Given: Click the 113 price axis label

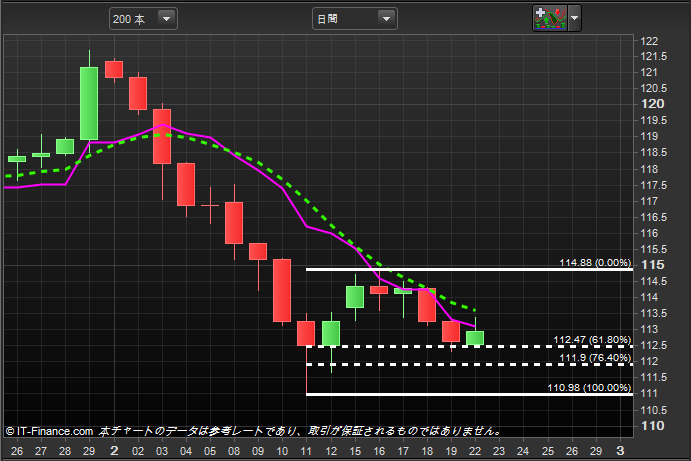Looking at the screenshot, I should [649, 329].
